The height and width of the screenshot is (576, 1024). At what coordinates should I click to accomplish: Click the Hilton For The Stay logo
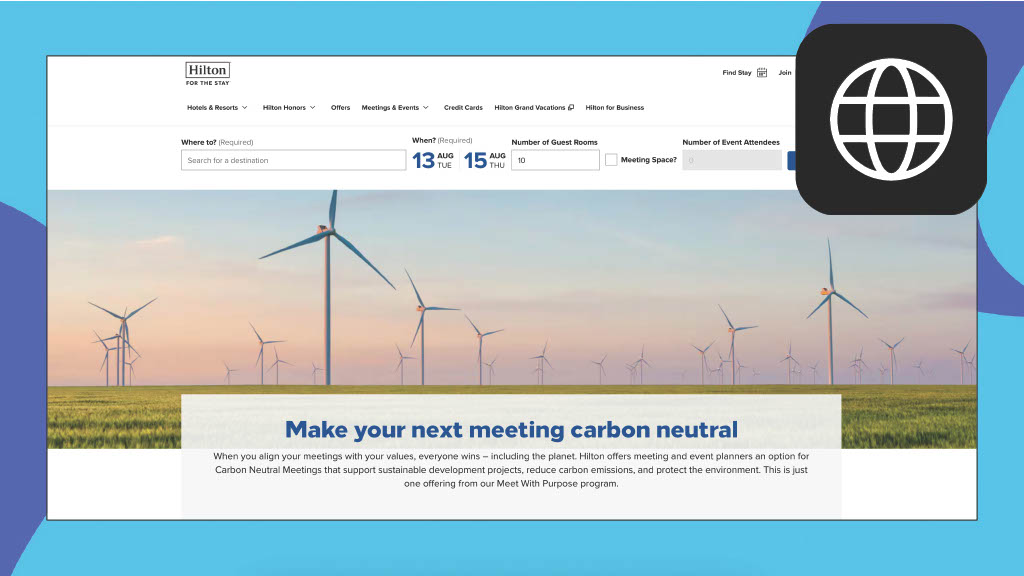pyautogui.click(x=208, y=74)
